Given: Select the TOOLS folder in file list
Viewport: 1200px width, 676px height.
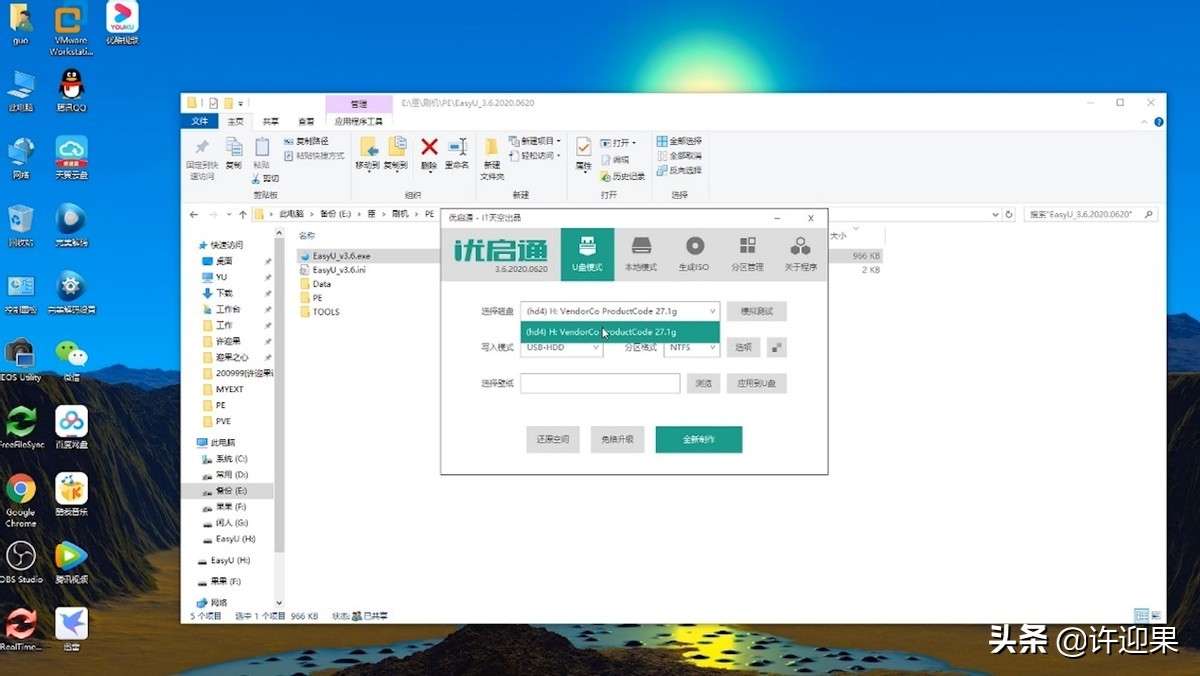Looking at the screenshot, I should click(x=320, y=312).
